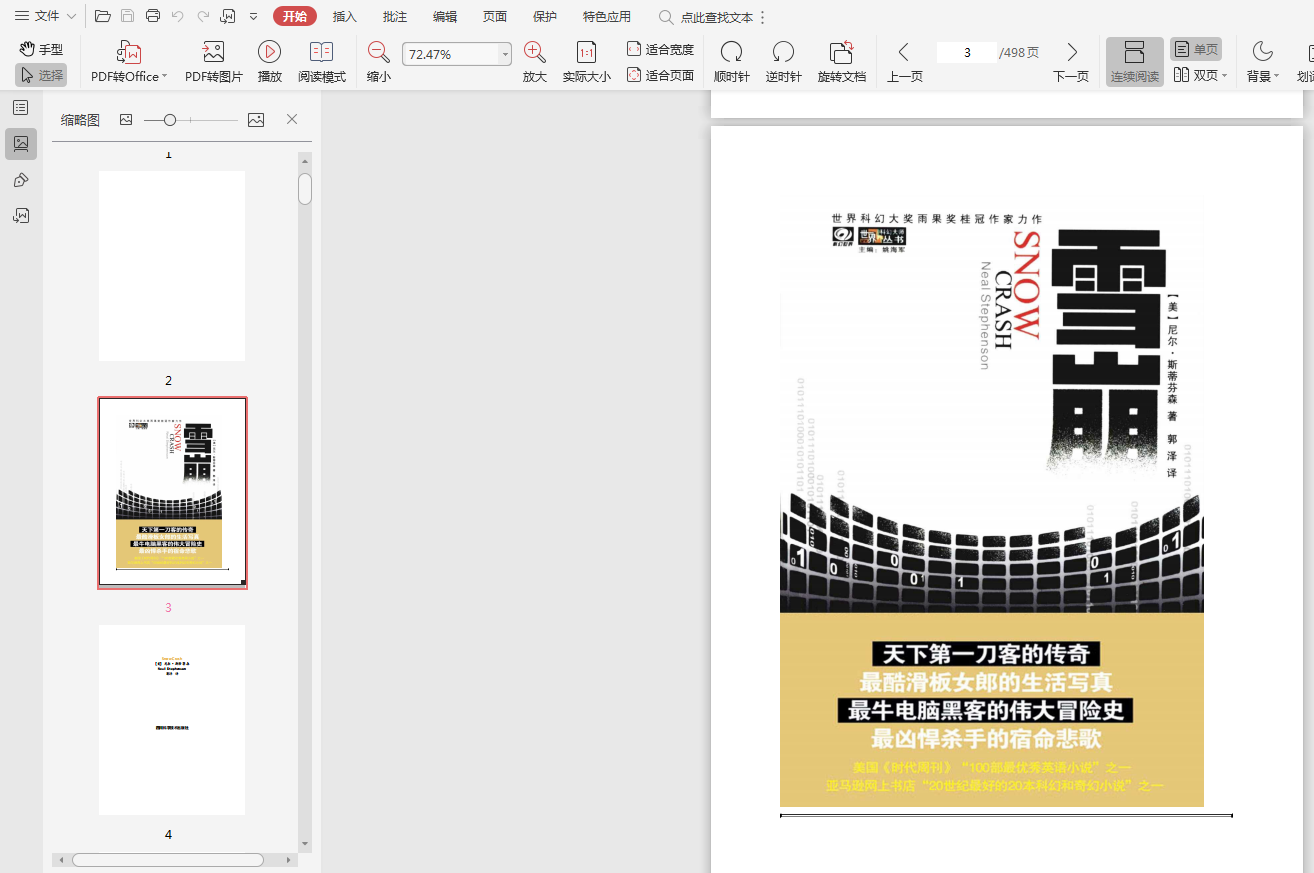Close the 缩略图 thumbnail panel
The width and height of the screenshot is (1314, 873).
[292, 119]
